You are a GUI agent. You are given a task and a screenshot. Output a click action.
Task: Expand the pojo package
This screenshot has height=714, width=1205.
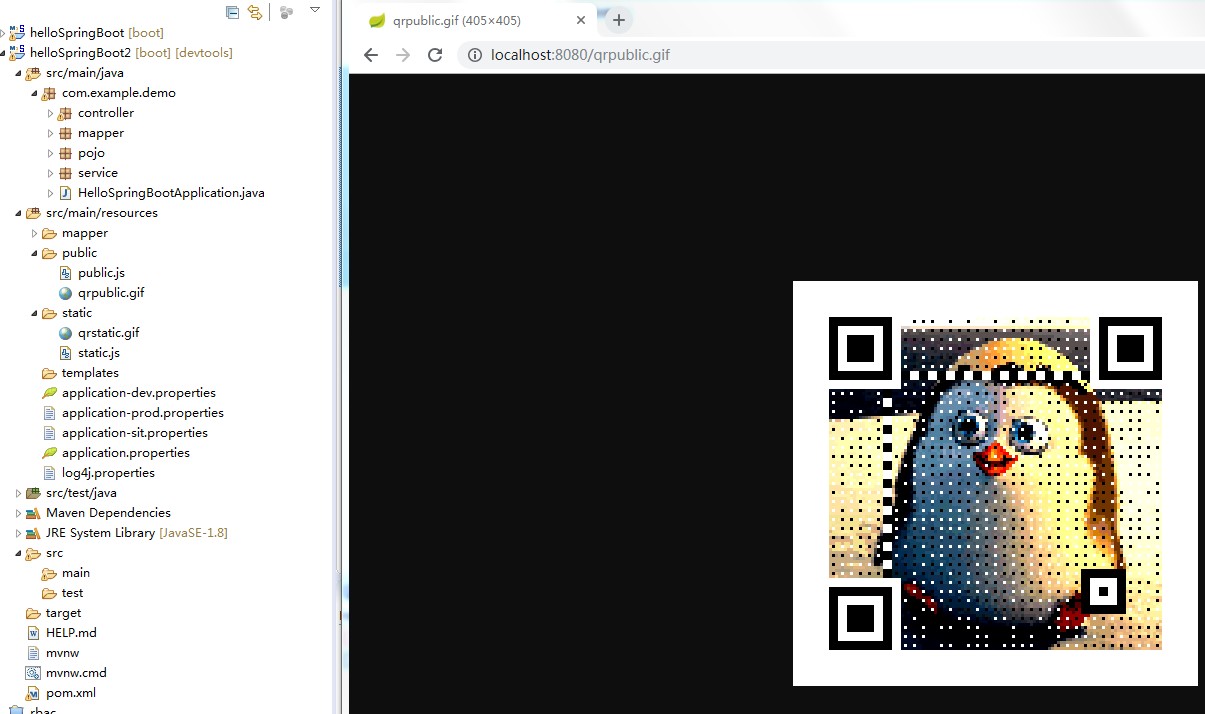tap(50, 153)
